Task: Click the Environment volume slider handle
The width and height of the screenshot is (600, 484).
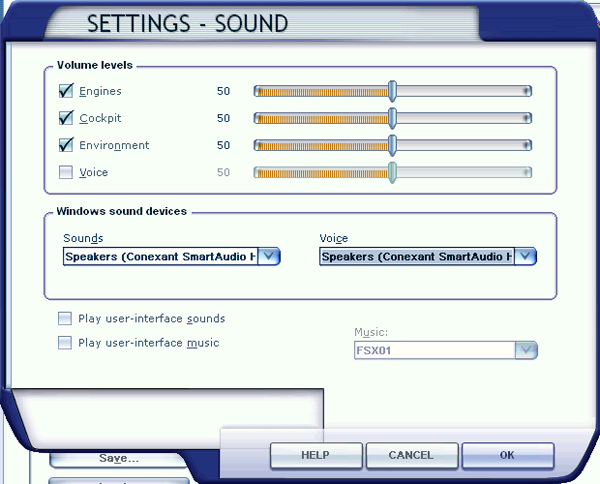Action: (x=392, y=145)
